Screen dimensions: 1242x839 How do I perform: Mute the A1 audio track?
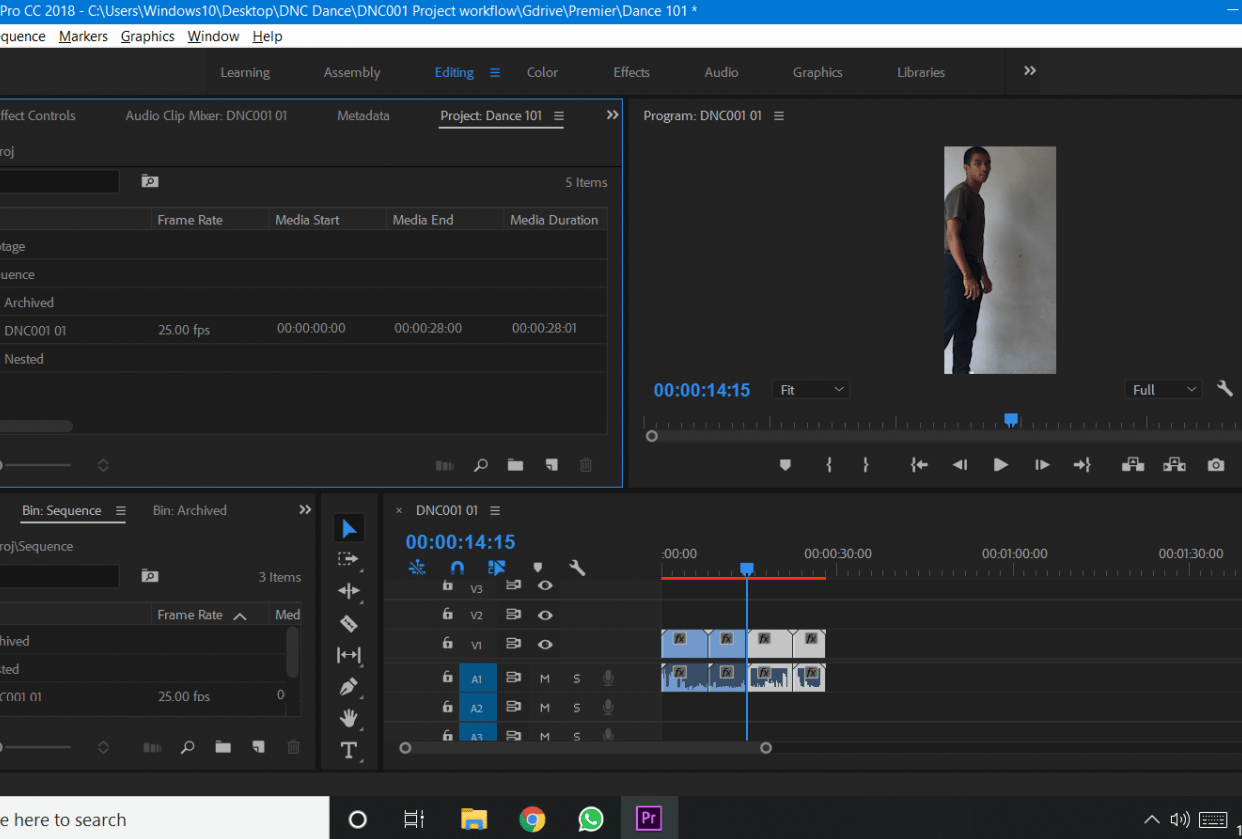[544, 678]
